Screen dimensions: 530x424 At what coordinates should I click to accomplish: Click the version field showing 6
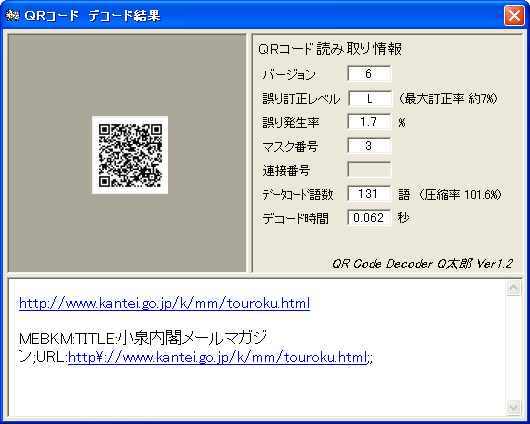point(369,74)
